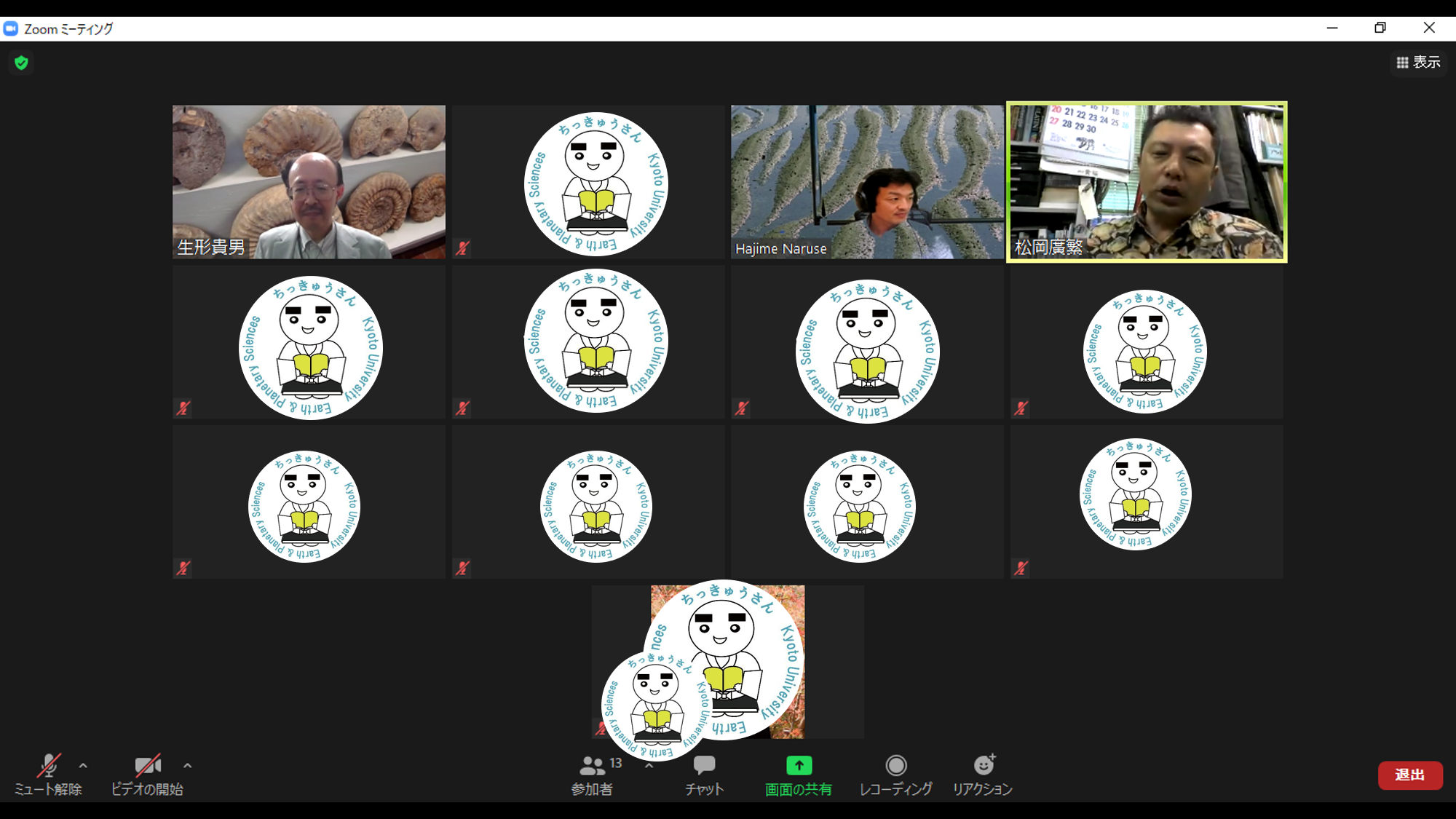Click the green encryption shield icon
Image resolution: width=1456 pixels, height=819 pixels.
[22, 63]
